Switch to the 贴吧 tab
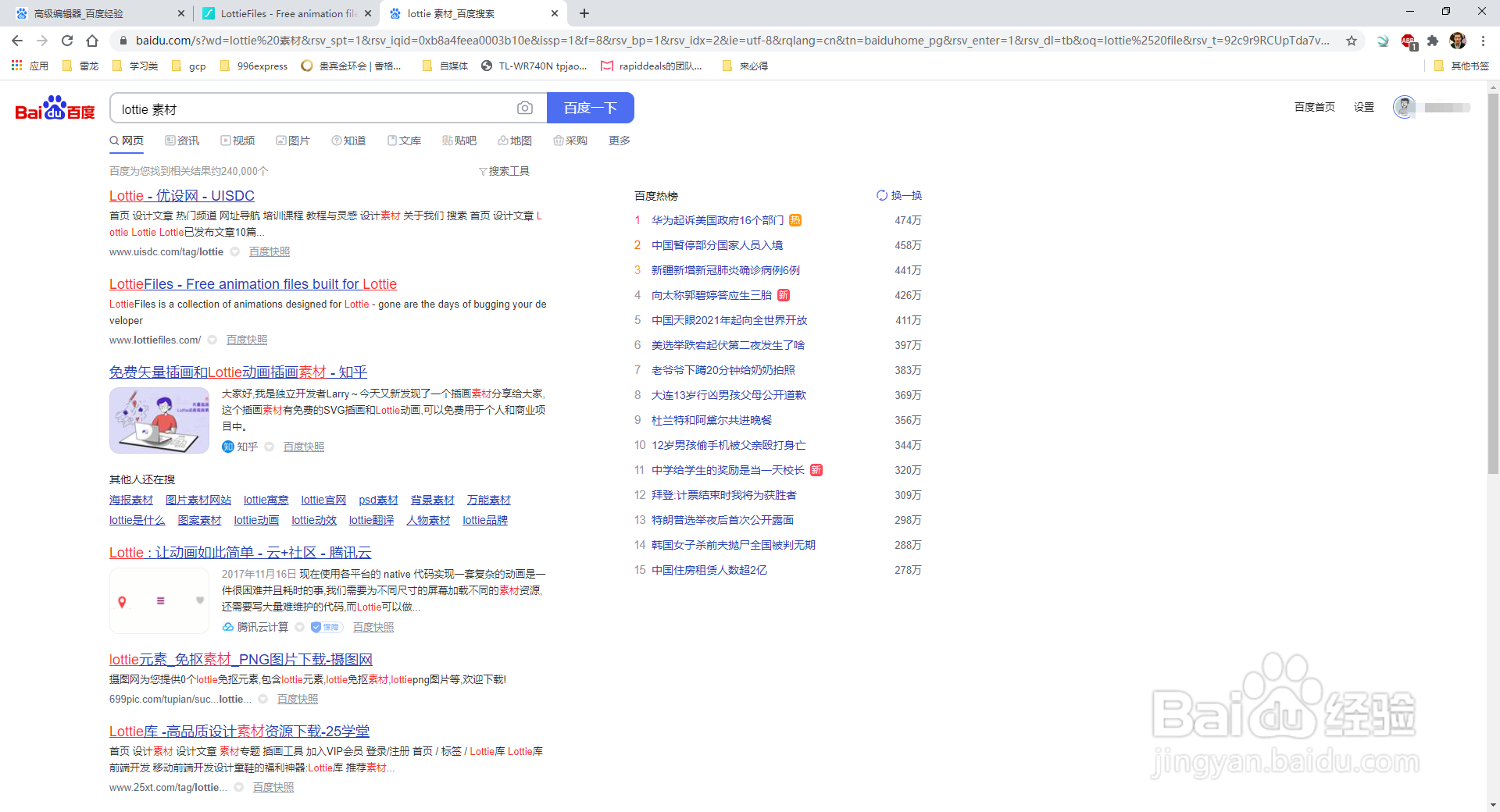Screen dimensions: 1500x812 (x=459, y=141)
